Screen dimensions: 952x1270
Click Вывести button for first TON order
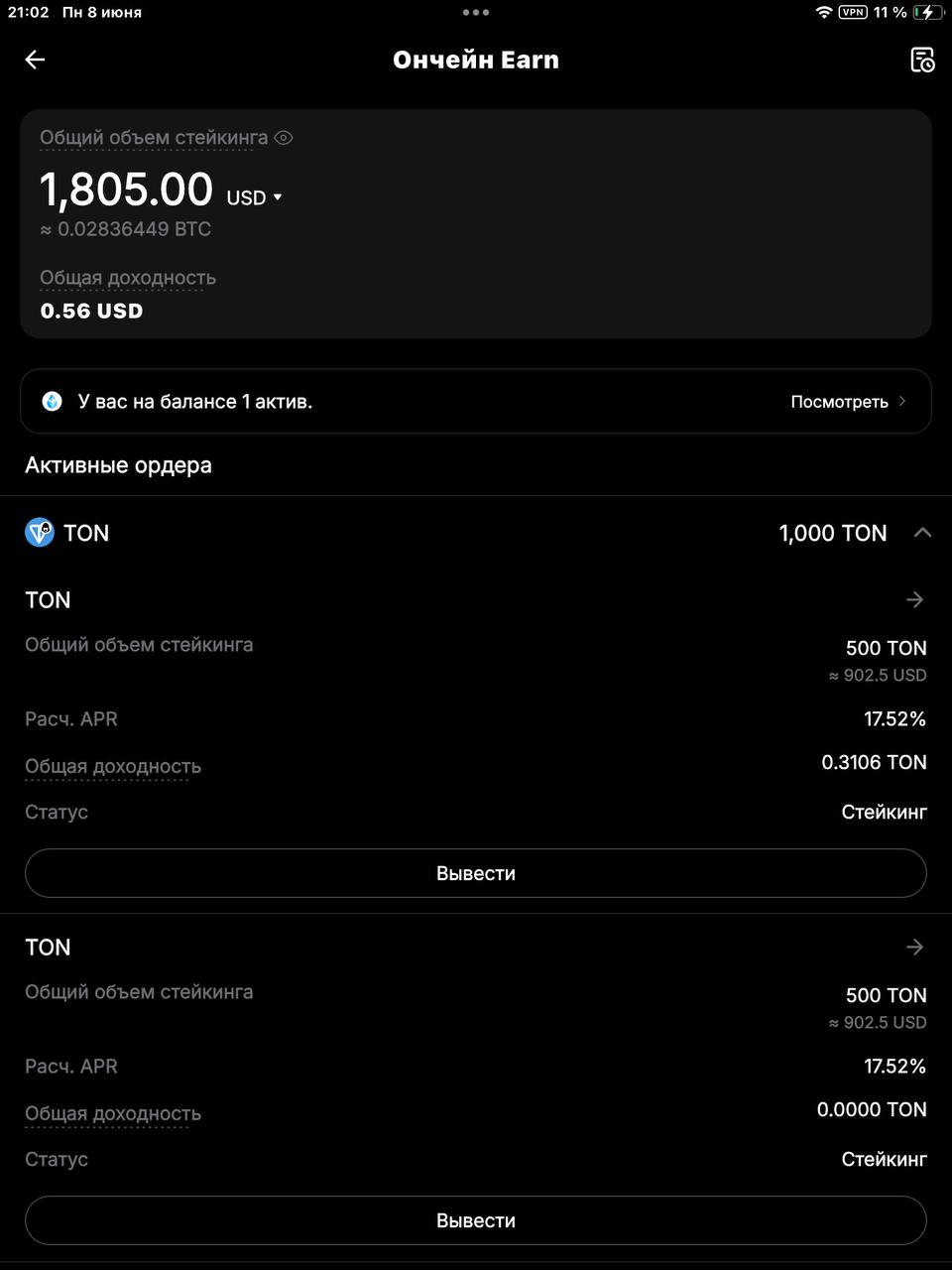476,873
